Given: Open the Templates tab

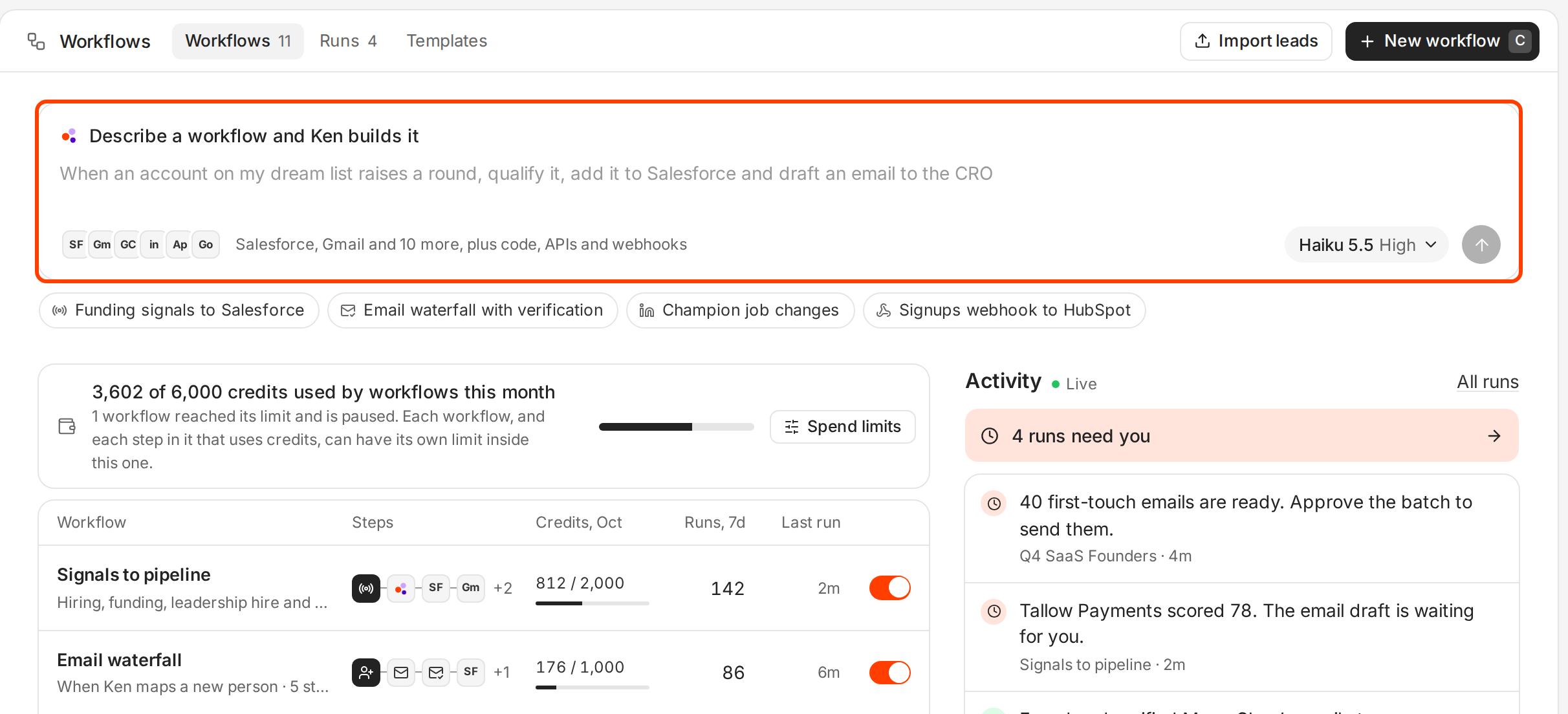Looking at the screenshot, I should click(446, 41).
